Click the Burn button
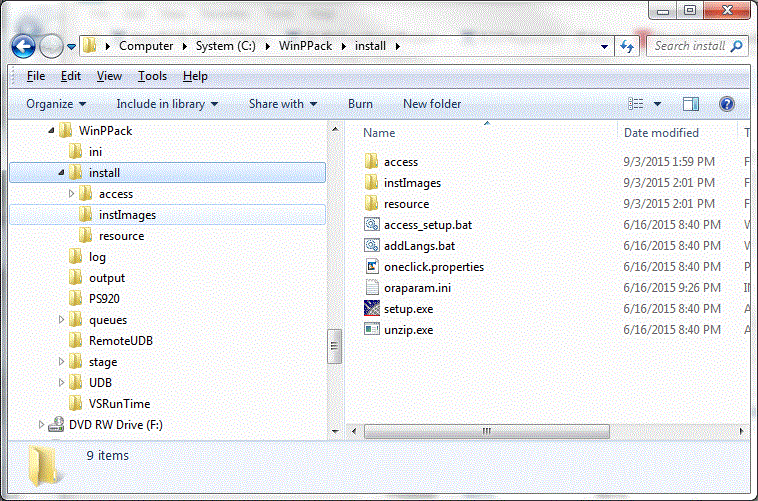 coord(360,104)
